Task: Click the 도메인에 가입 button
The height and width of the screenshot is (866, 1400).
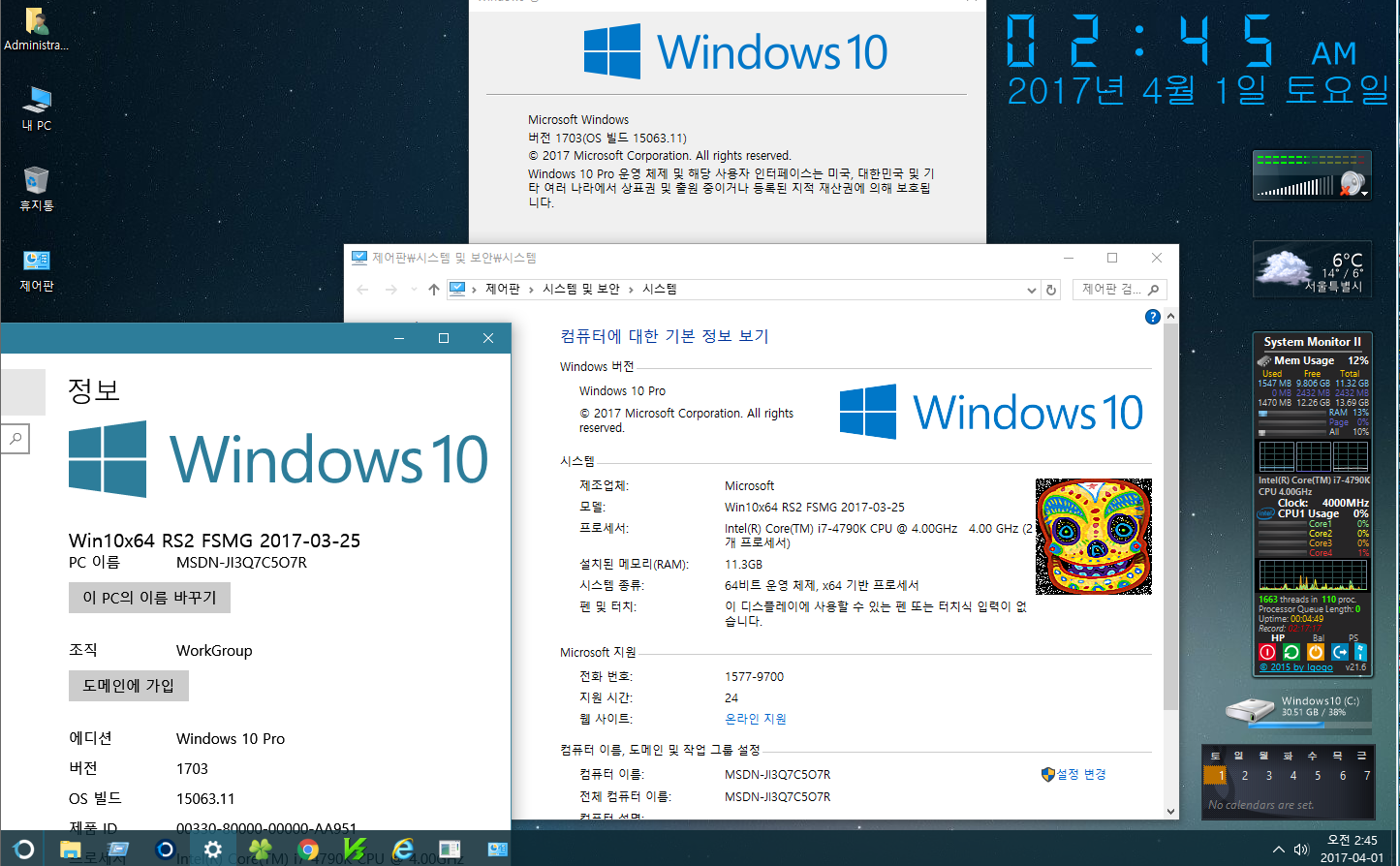Action: (x=129, y=686)
